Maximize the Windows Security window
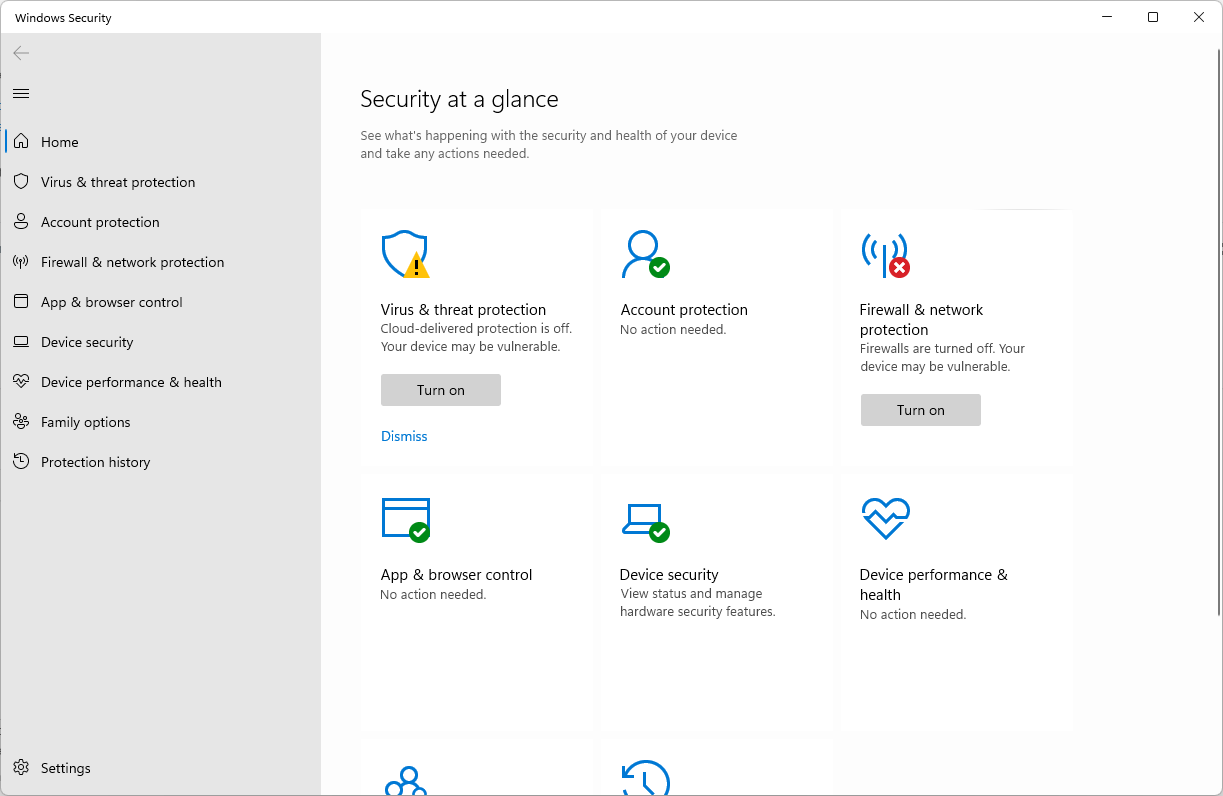This screenshot has width=1223, height=796. [1153, 17]
